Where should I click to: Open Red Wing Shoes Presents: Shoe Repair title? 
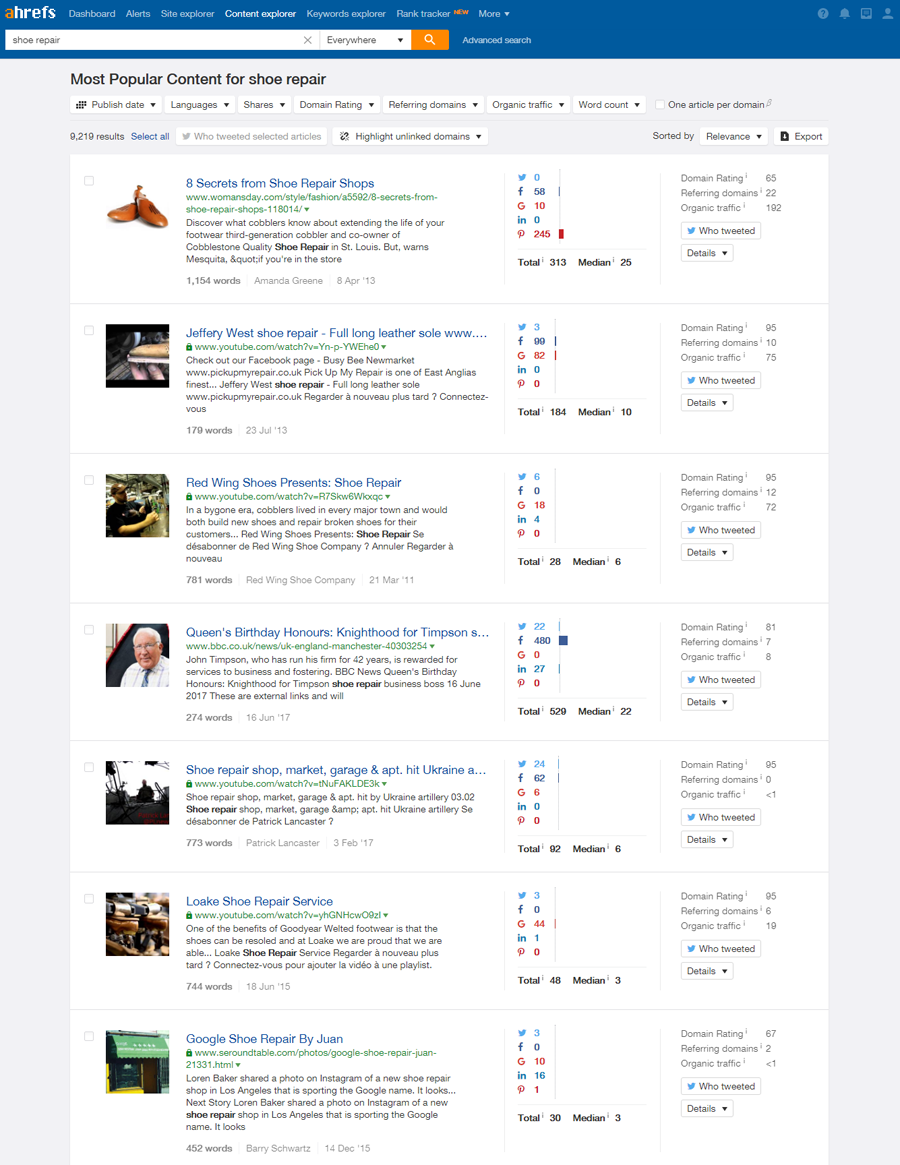[294, 483]
